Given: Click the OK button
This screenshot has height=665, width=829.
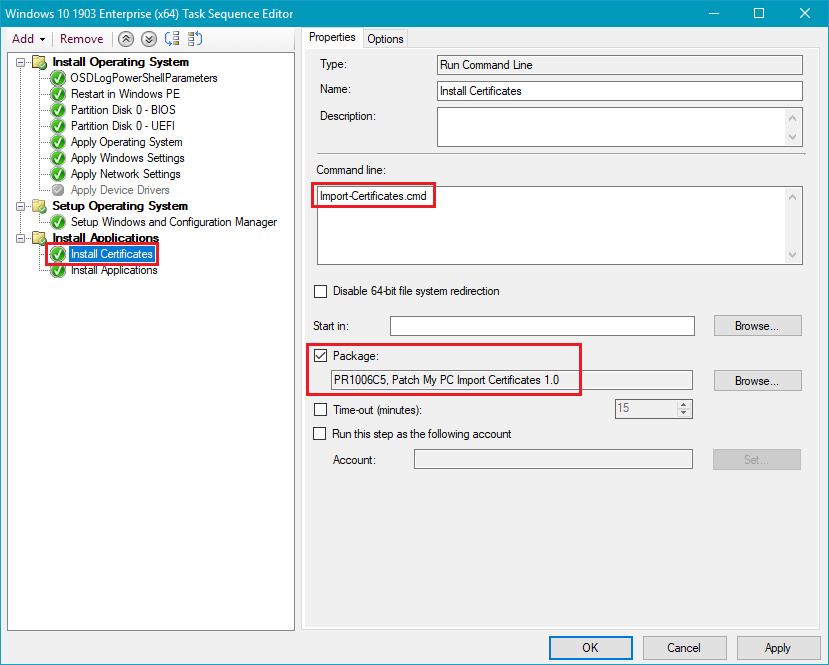Looking at the screenshot, I should click(x=590, y=648).
